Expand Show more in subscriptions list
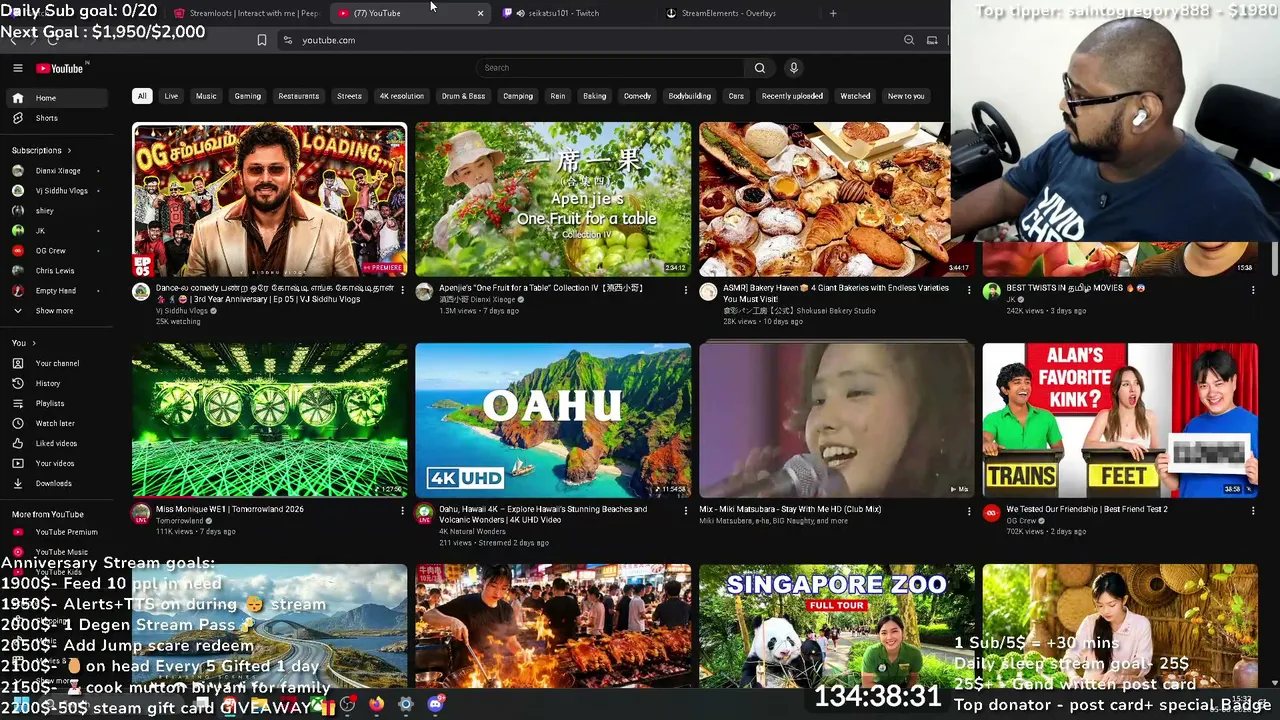Viewport: 1280px width, 720px height. pyautogui.click(x=55, y=311)
